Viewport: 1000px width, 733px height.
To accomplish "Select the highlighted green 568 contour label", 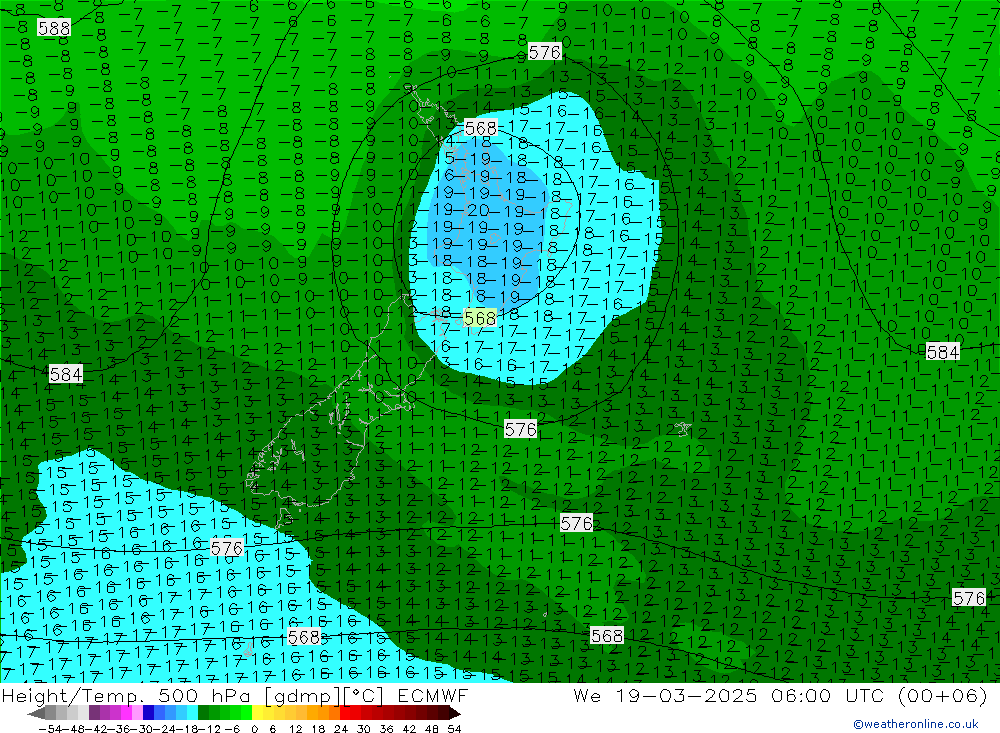I will [480, 318].
